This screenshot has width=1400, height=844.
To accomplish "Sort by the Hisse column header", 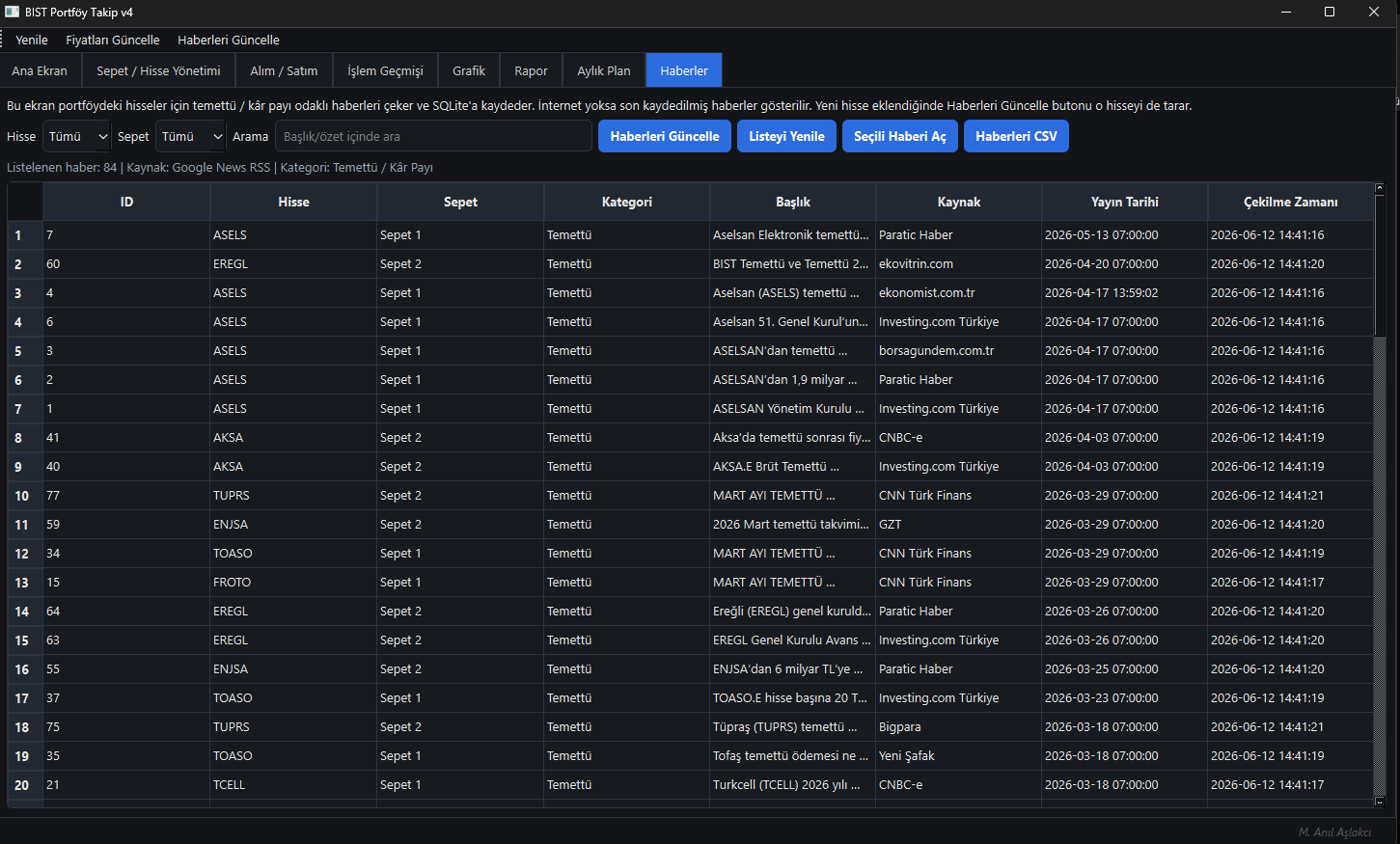I will click(x=293, y=202).
